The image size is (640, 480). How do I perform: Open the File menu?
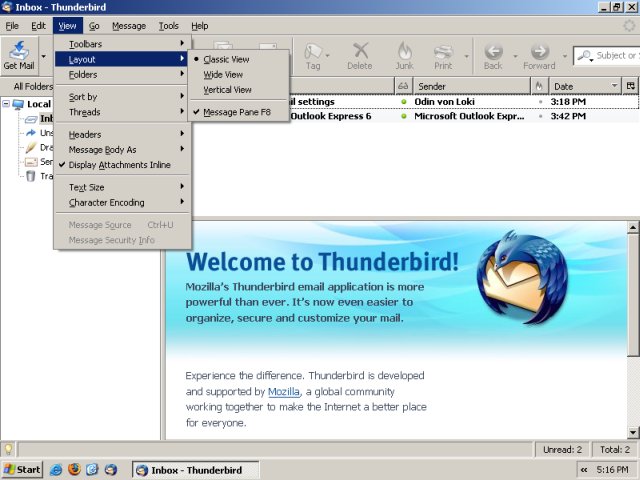tap(12, 26)
